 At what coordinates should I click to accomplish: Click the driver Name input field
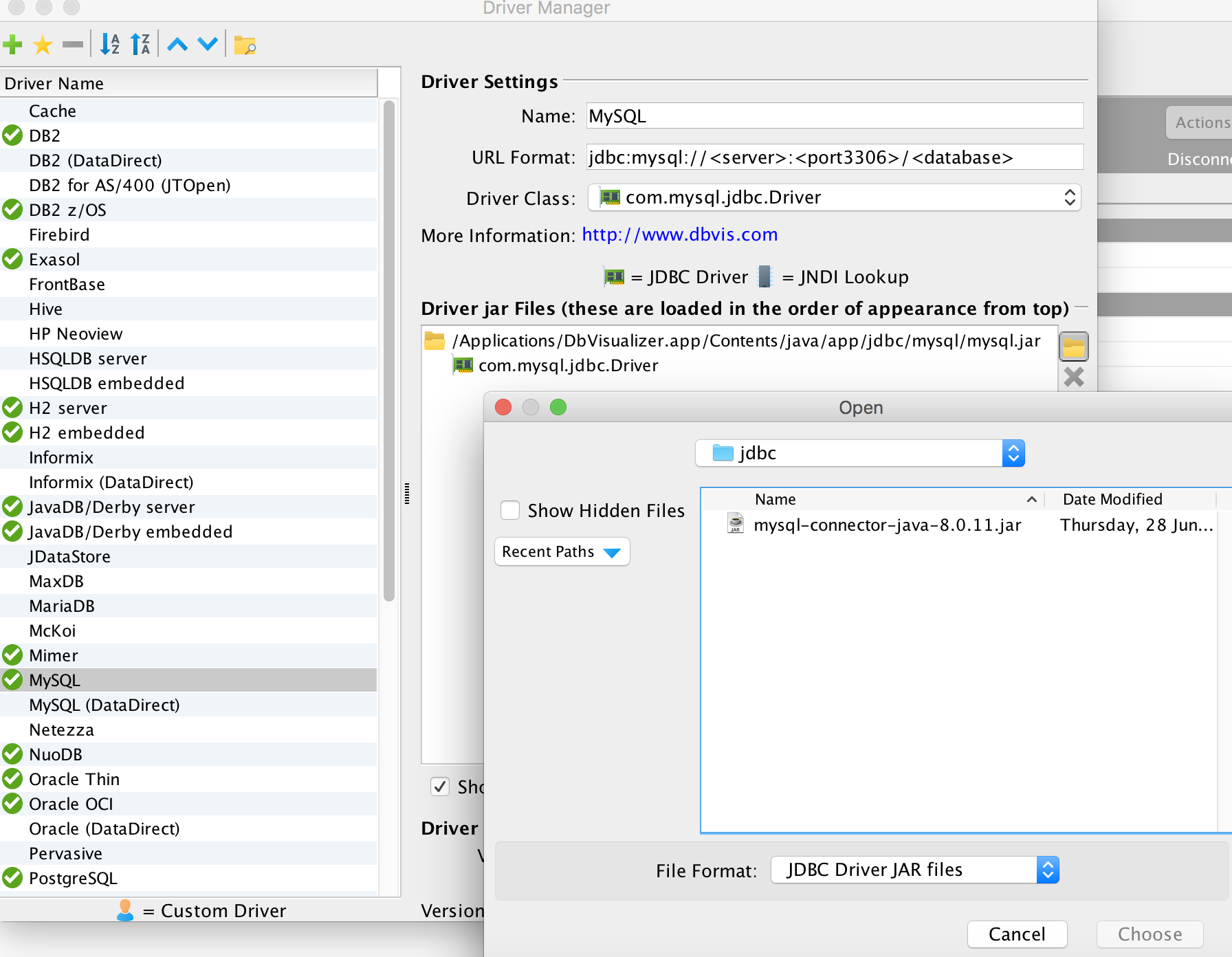pyautogui.click(x=835, y=115)
